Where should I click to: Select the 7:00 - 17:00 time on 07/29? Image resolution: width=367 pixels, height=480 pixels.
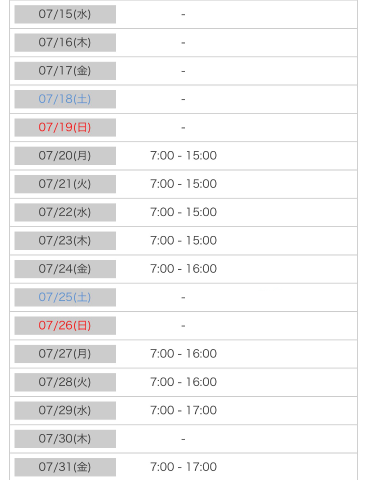183,410
